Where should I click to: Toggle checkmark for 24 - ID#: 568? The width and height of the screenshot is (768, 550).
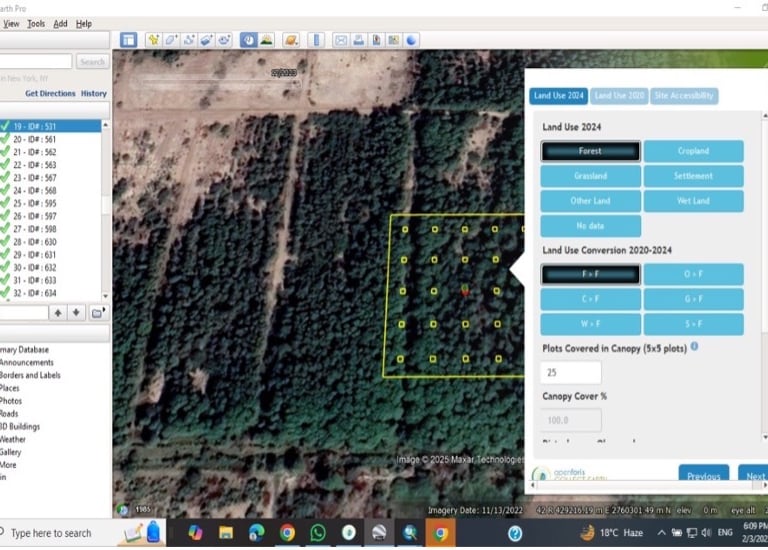pyautogui.click(x=5, y=191)
